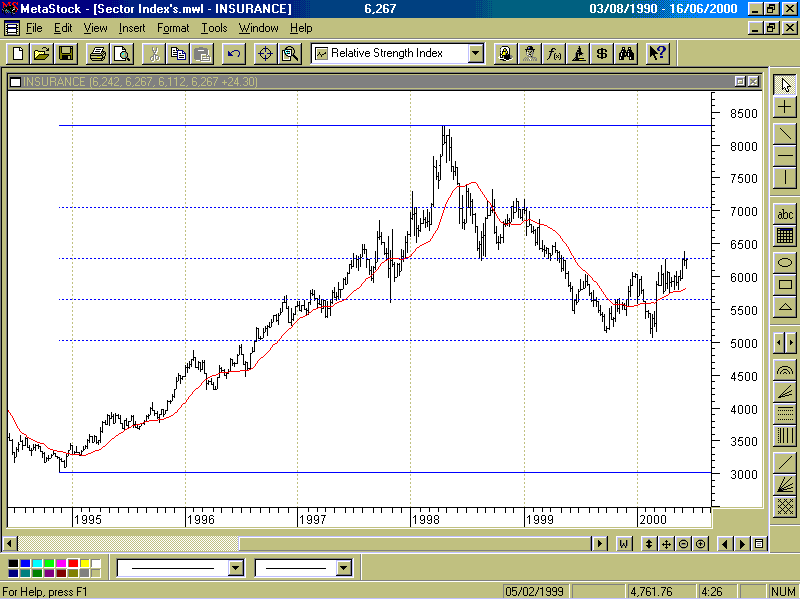Screen dimensions: 800x600
Task: Pick the bright blue color swatch
Action: coord(25,563)
